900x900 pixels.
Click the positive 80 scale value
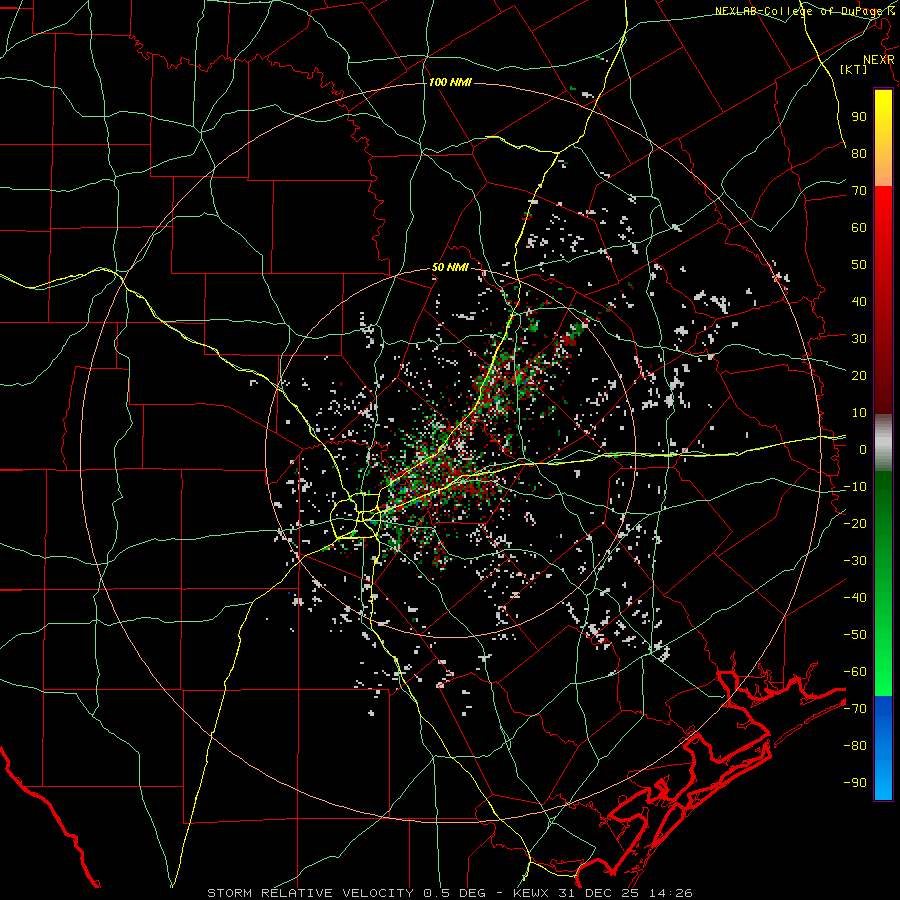(859, 153)
